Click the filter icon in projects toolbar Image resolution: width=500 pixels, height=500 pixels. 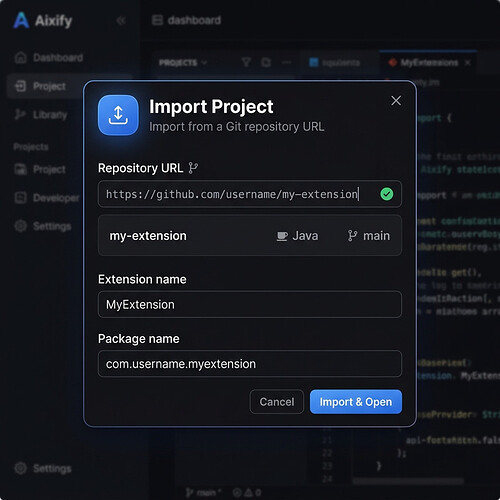click(246, 62)
